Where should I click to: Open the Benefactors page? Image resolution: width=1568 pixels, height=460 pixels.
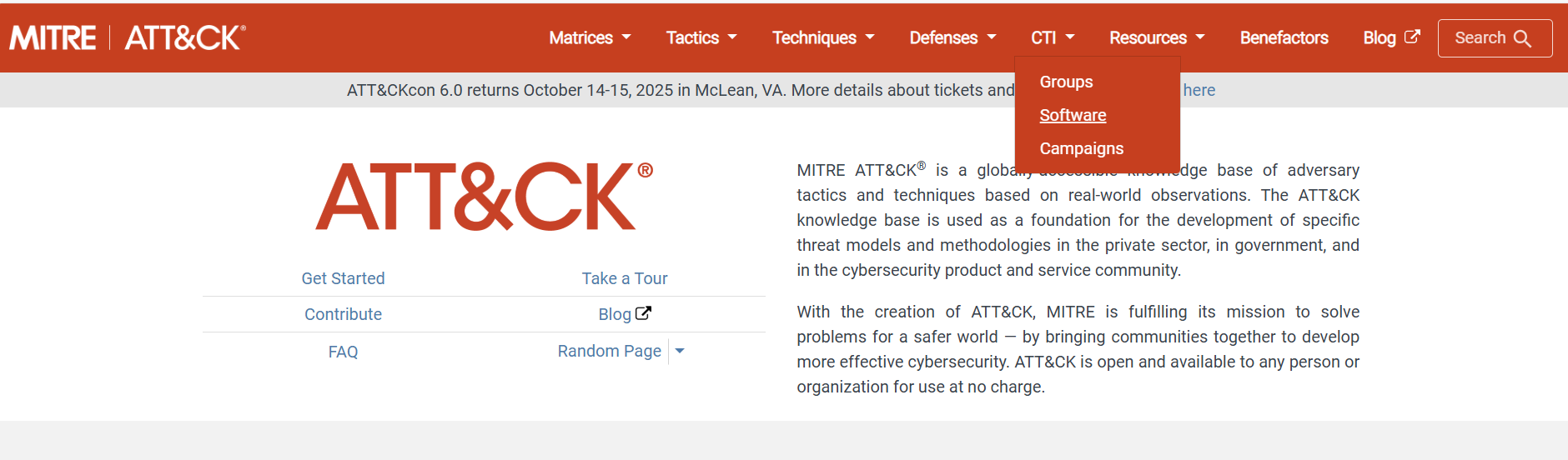click(1284, 38)
